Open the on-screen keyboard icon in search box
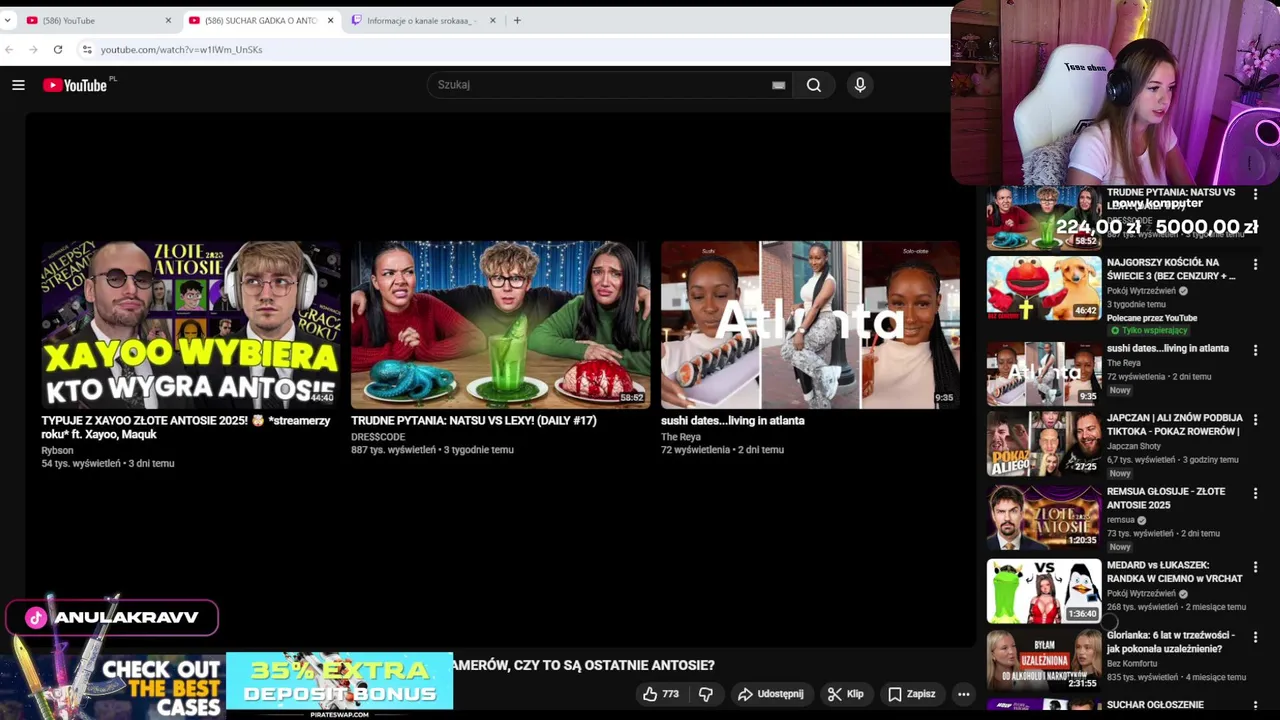The height and width of the screenshot is (720, 1280). coord(778,85)
